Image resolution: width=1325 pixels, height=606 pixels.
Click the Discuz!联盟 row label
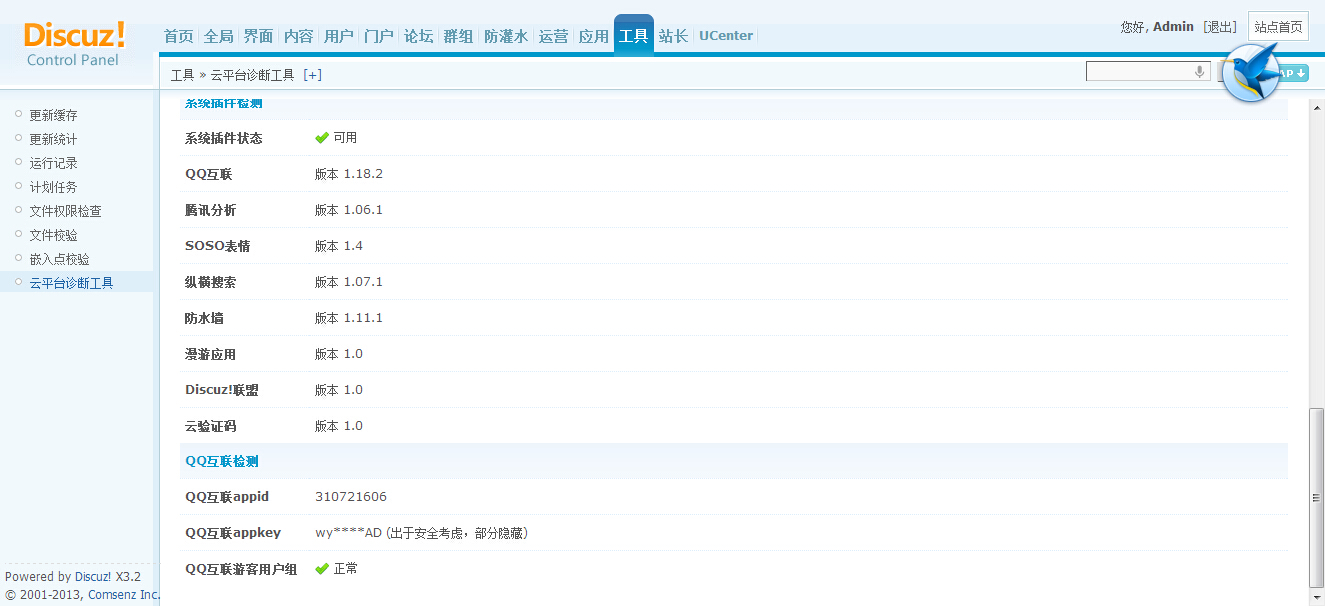222,390
